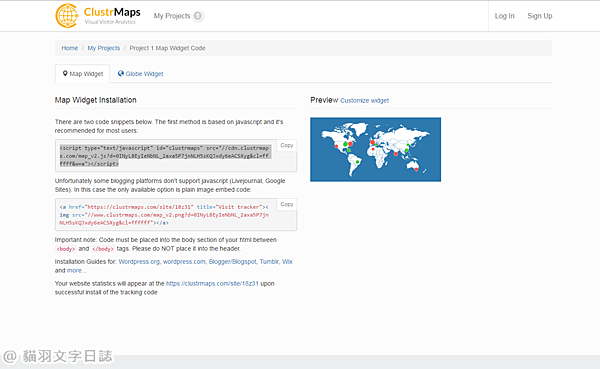This screenshot has width=600, height=369.
Task: Copy the plain image embed code
Action: coord(287,204)
